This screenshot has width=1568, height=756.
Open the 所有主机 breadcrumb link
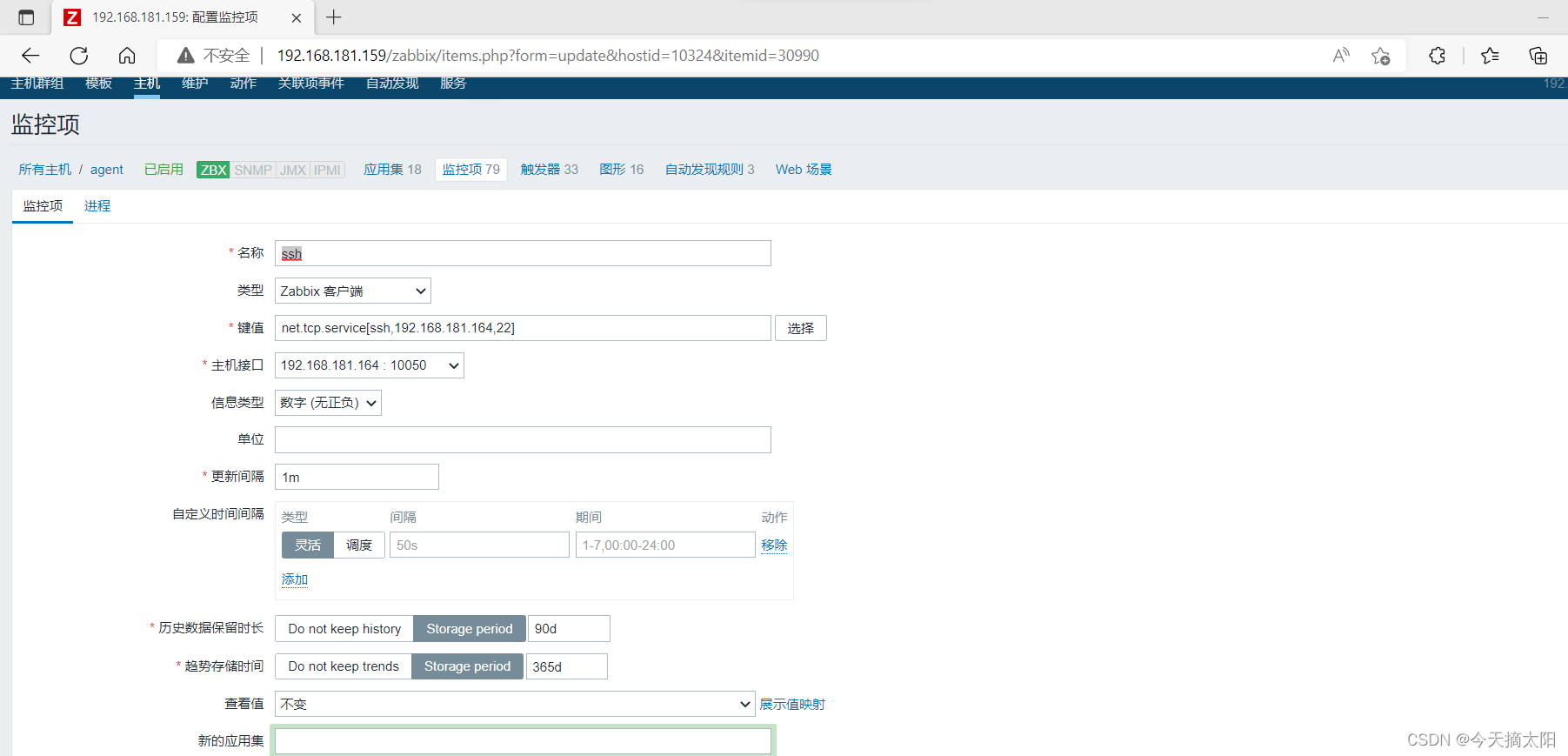point(45,170)
